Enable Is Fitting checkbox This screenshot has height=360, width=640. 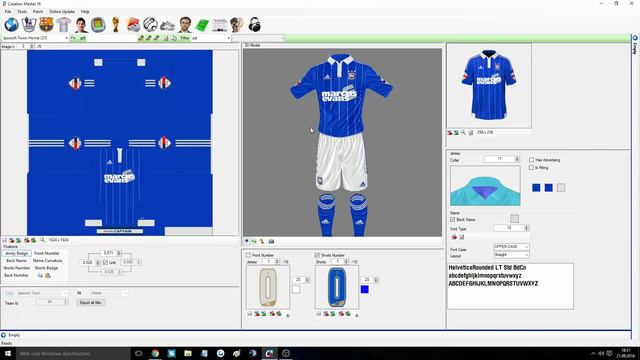click(x=531, y=167)
